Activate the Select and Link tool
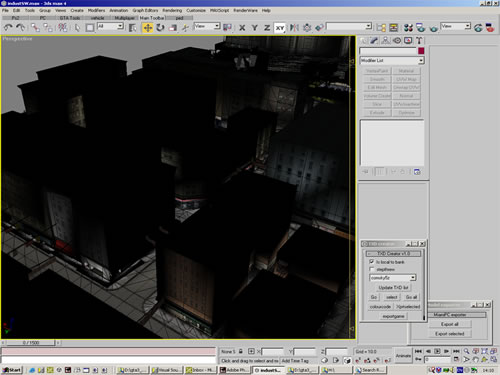Viewport: 500px width, 375px height. (35, 27)
